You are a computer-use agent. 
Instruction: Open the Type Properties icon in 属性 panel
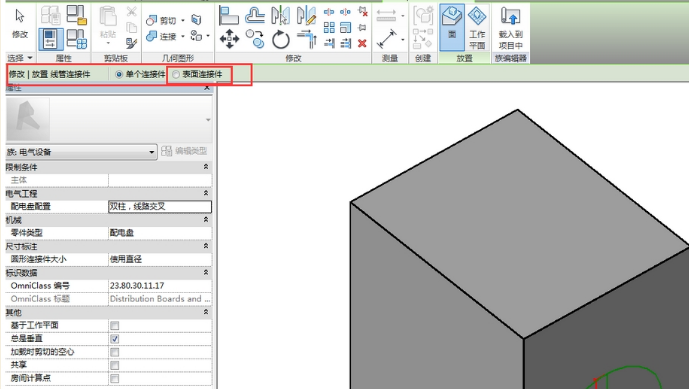[51, 15]
